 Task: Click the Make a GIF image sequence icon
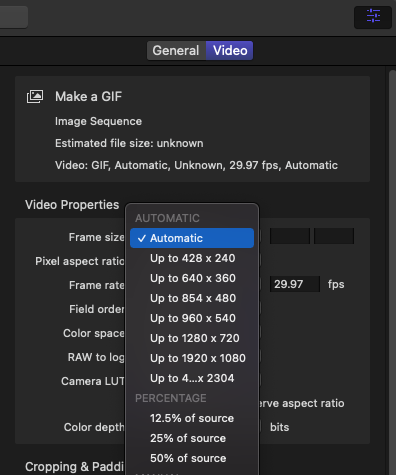[x=35, y=97]
